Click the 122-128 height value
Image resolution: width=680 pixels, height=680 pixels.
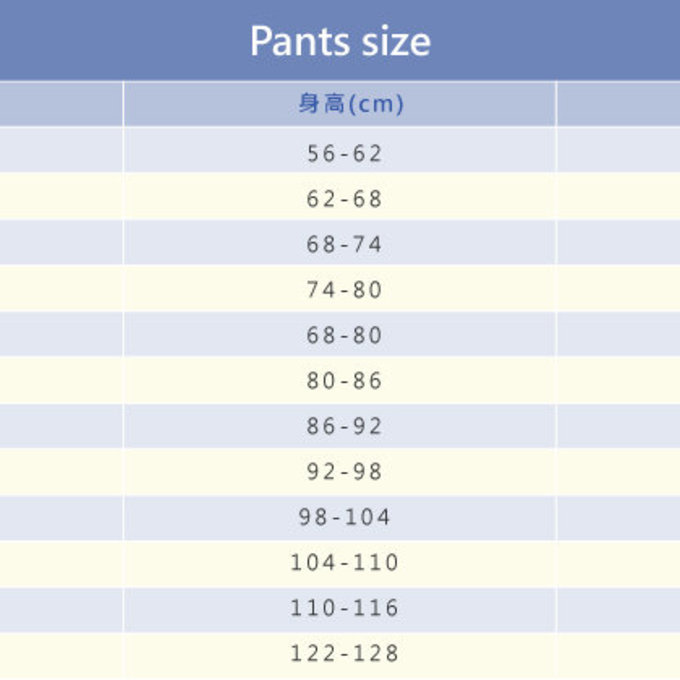(x=344, y=654)
